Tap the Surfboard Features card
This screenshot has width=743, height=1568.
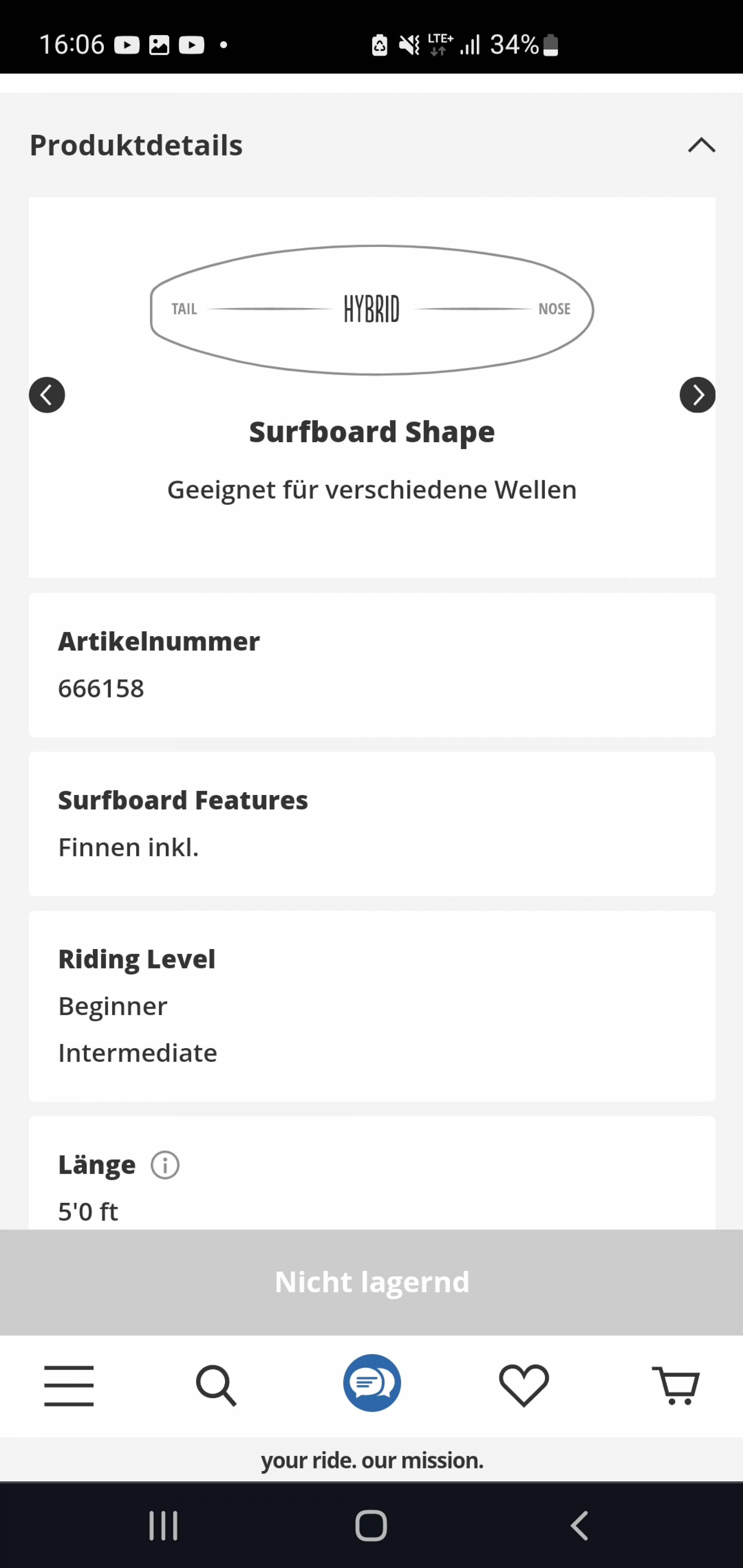tap(371, 823)
